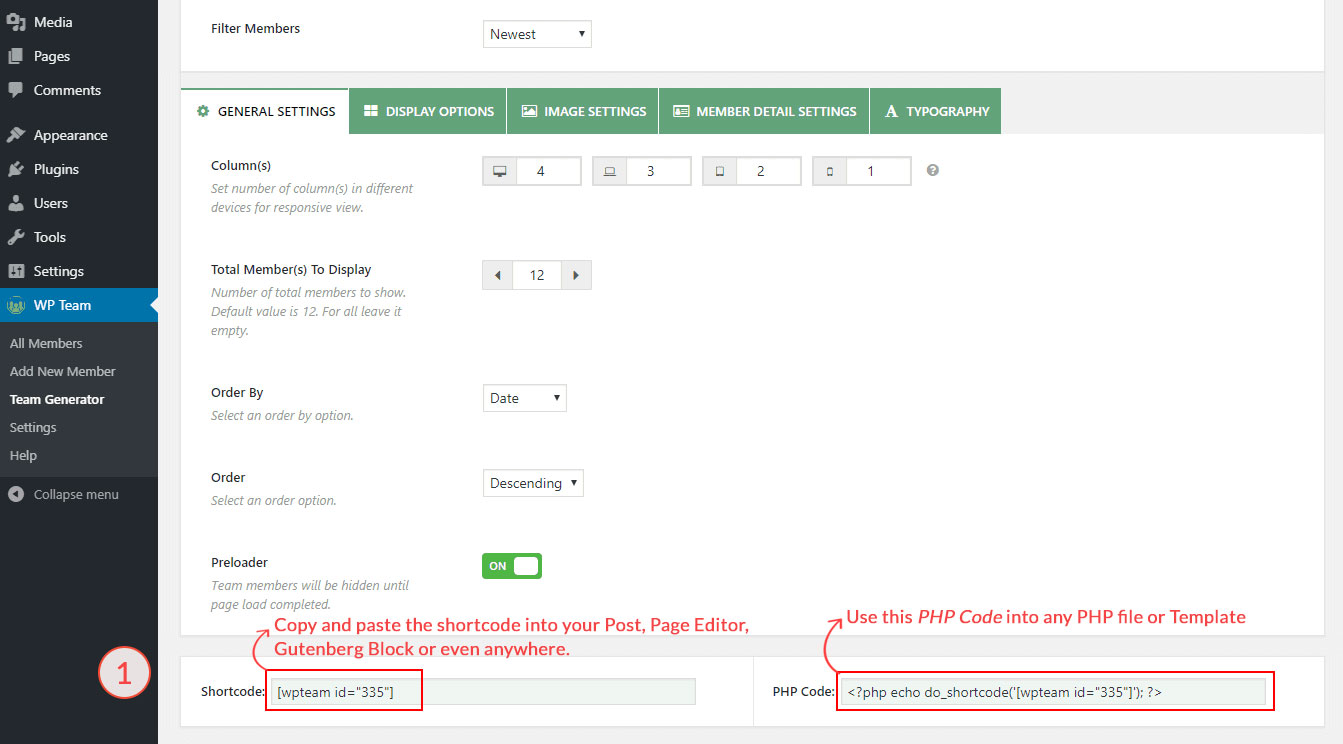This screenshot has height=744, width=1343.
Task: Click the Media icon in sidebar
Action: [x=16, y=22]
